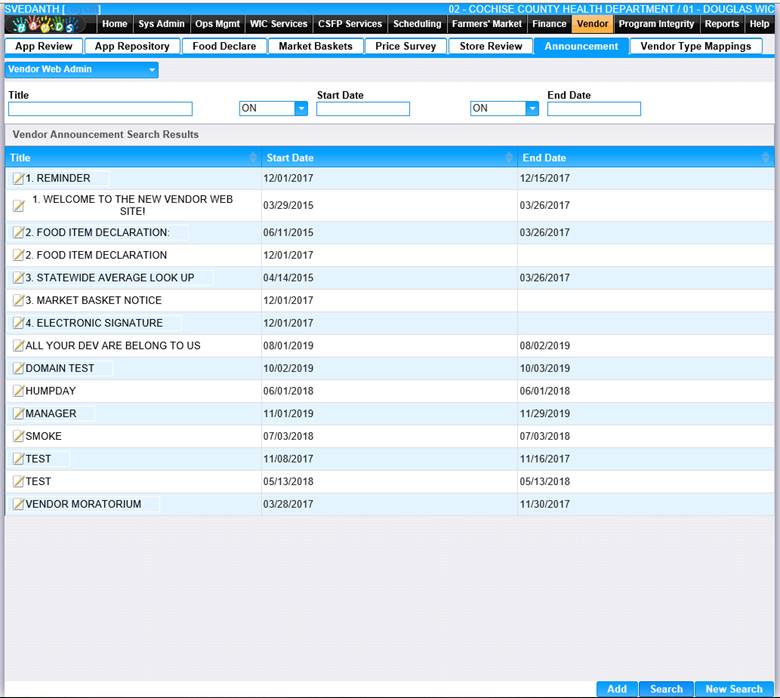Open edit icon for 3. STATEWIDE AVERAGE LOOK UP
This screenshot has width=780, height=698.
[18, 278]
